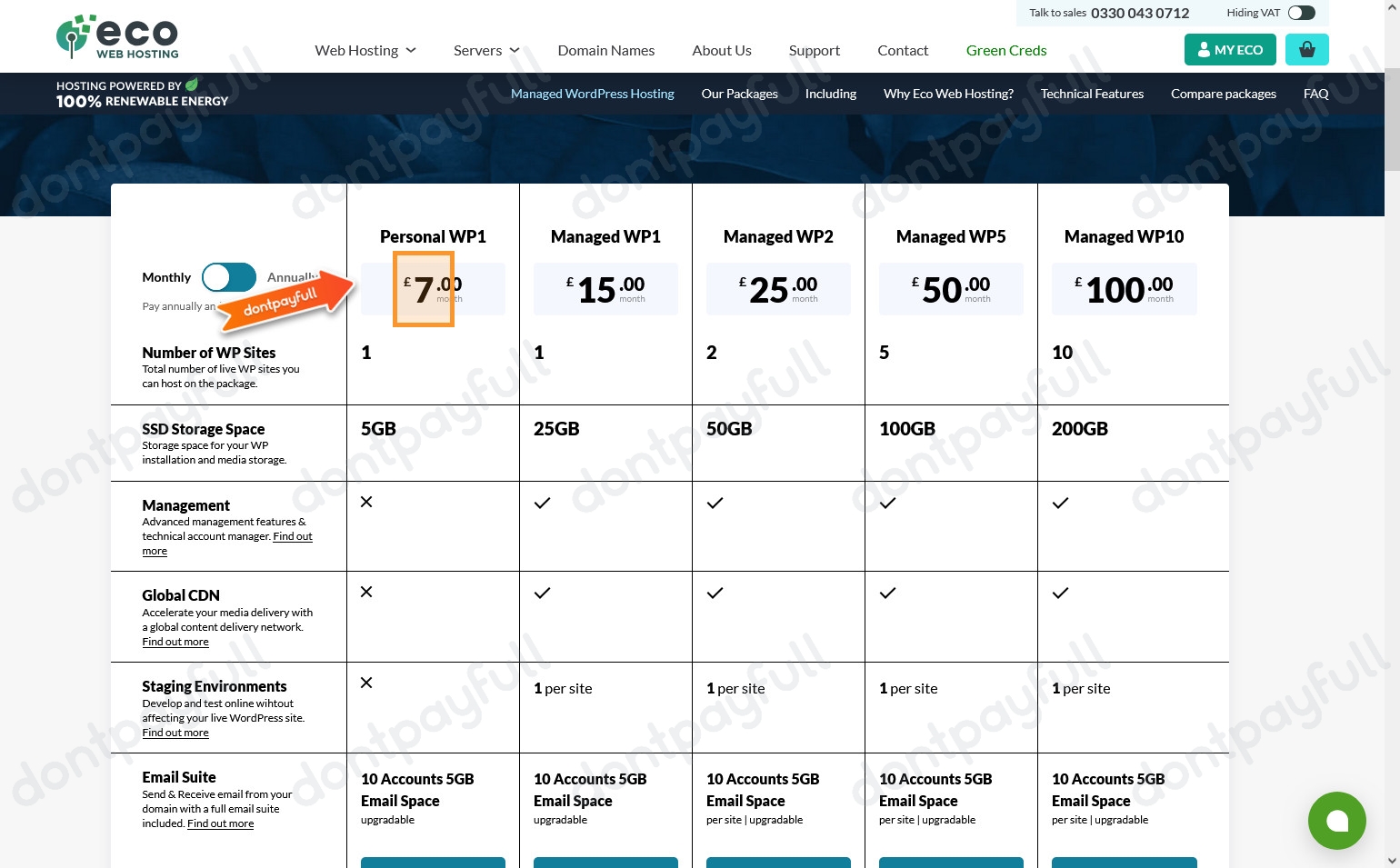
Task: Toggle the Hiding VAT switch
Action: tap(1301, 13)
